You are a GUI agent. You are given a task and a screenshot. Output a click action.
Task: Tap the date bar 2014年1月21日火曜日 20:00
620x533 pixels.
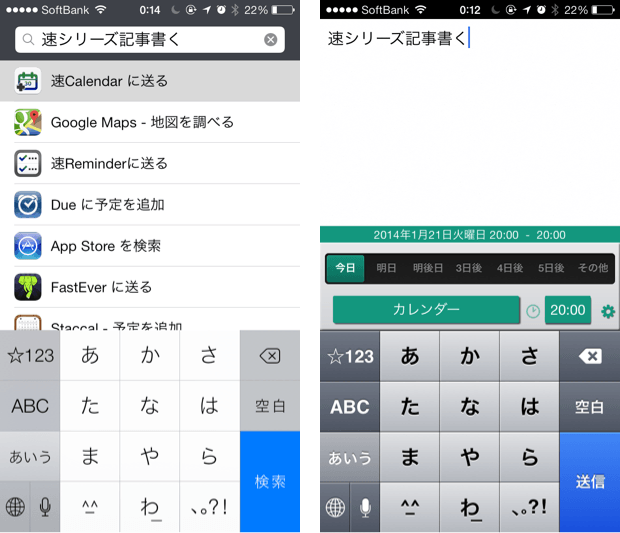pos(470,235)
